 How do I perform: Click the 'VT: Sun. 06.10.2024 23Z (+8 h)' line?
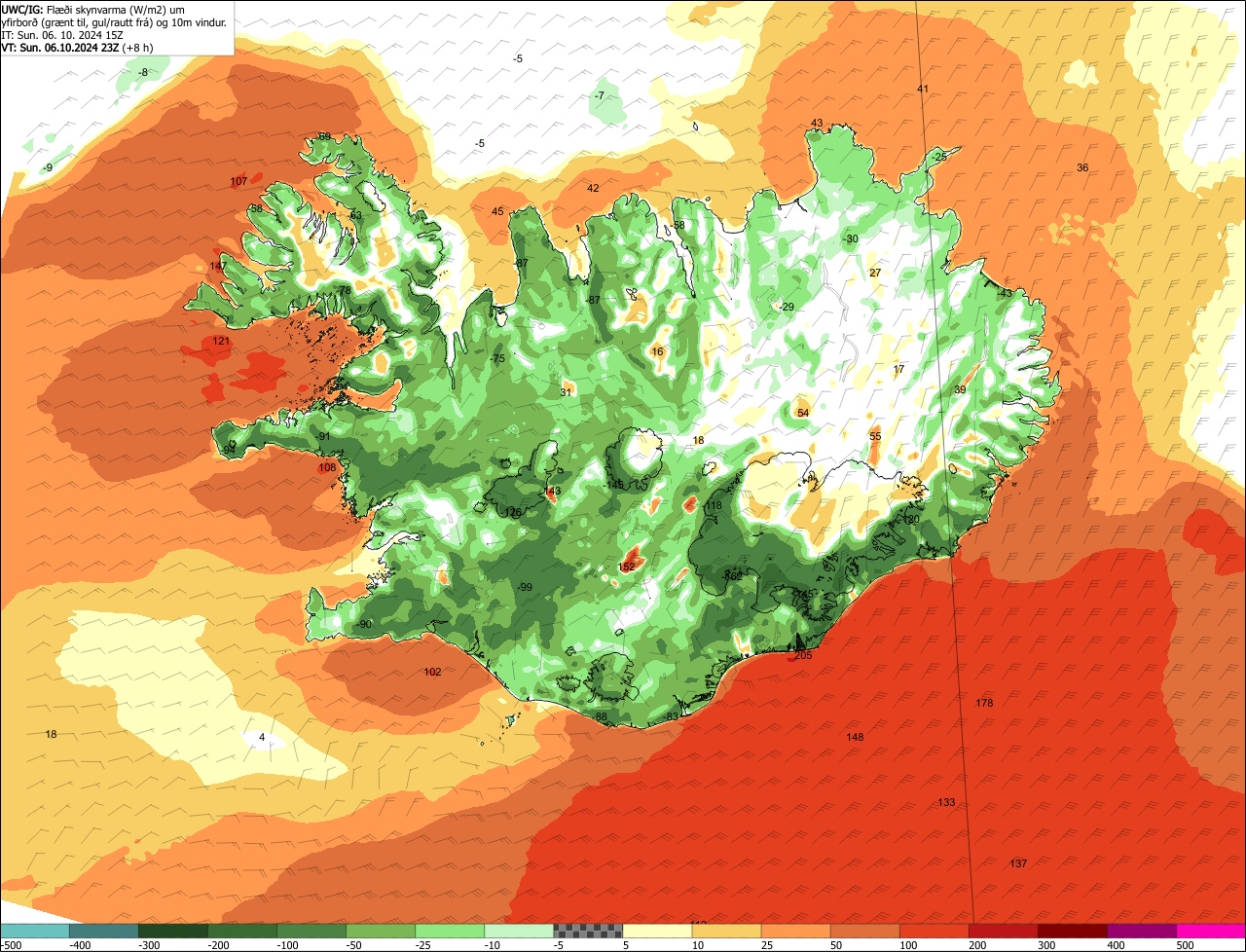point(77,47)
